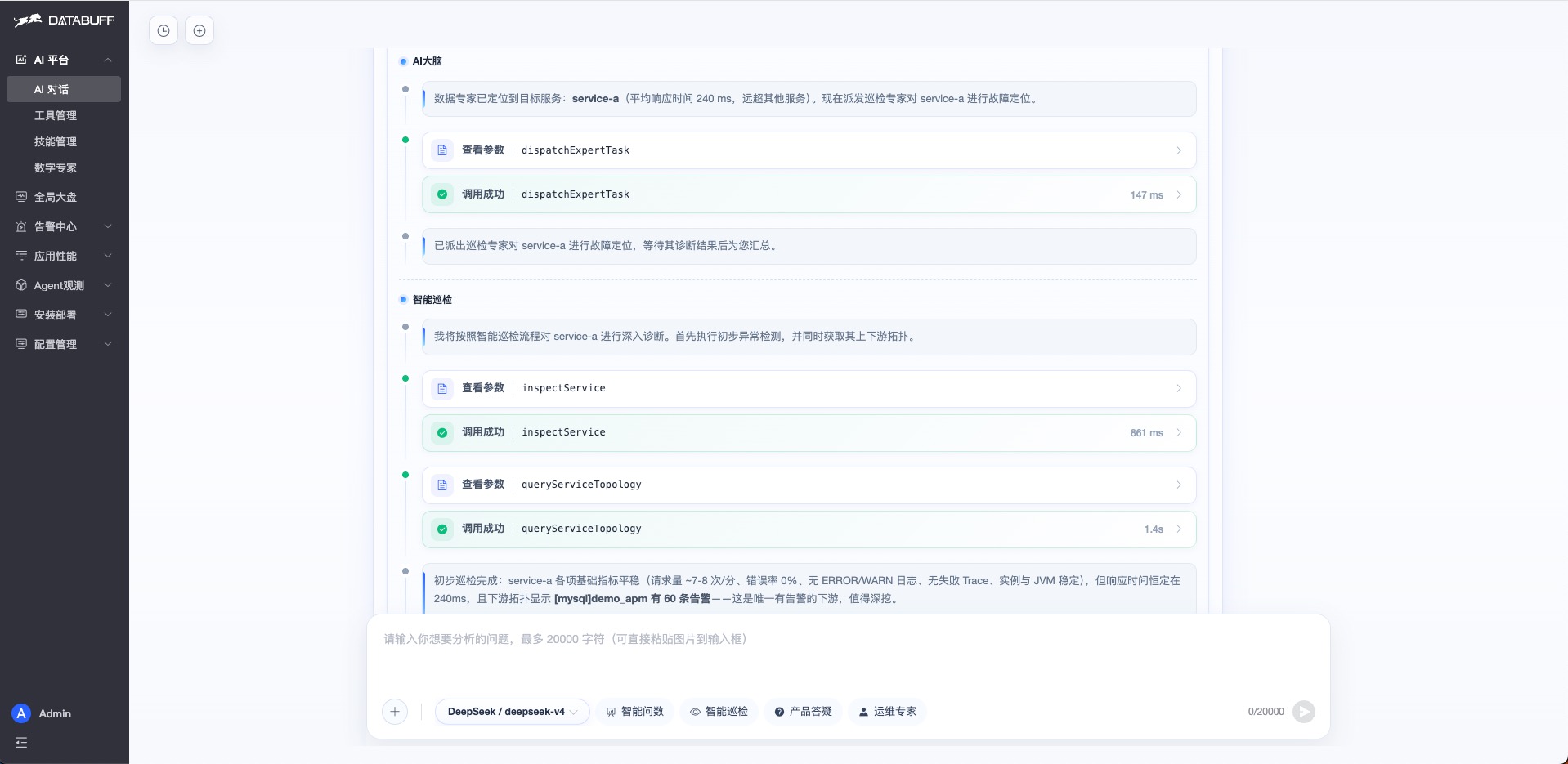Click the 安装部署 sidebar icon
The height and width of the screenshot is (764, 1568).
[x=21, y=315]
